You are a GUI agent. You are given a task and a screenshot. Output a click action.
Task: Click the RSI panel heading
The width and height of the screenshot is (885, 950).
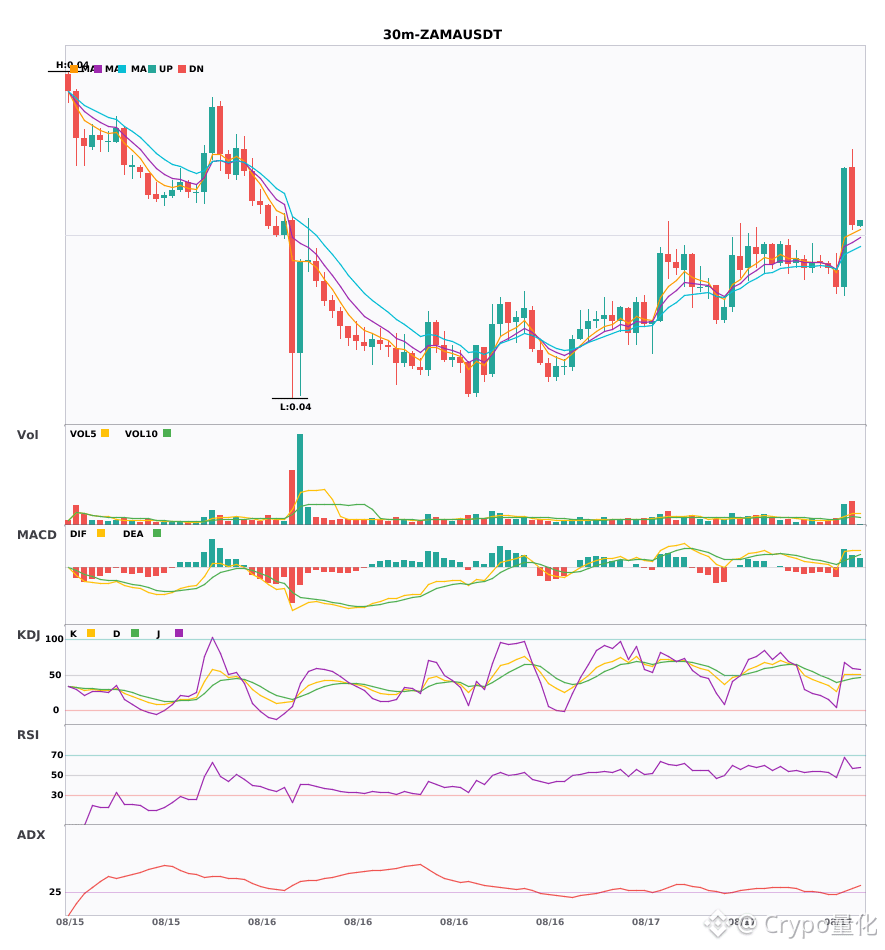point(28,735)
